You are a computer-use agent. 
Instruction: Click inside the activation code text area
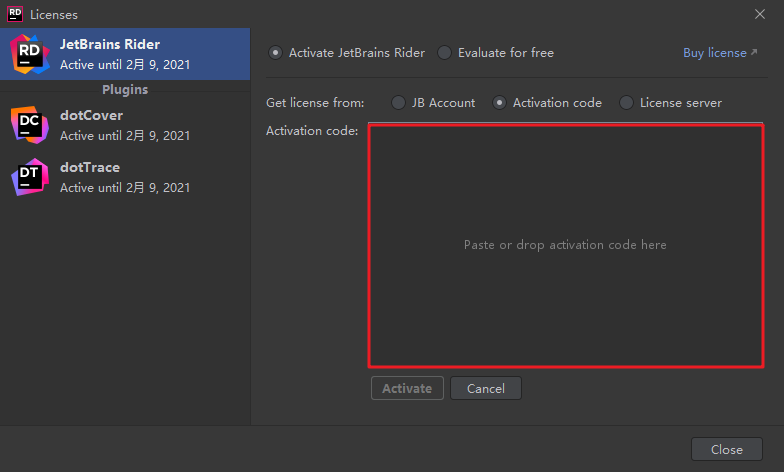coord(566,246)
